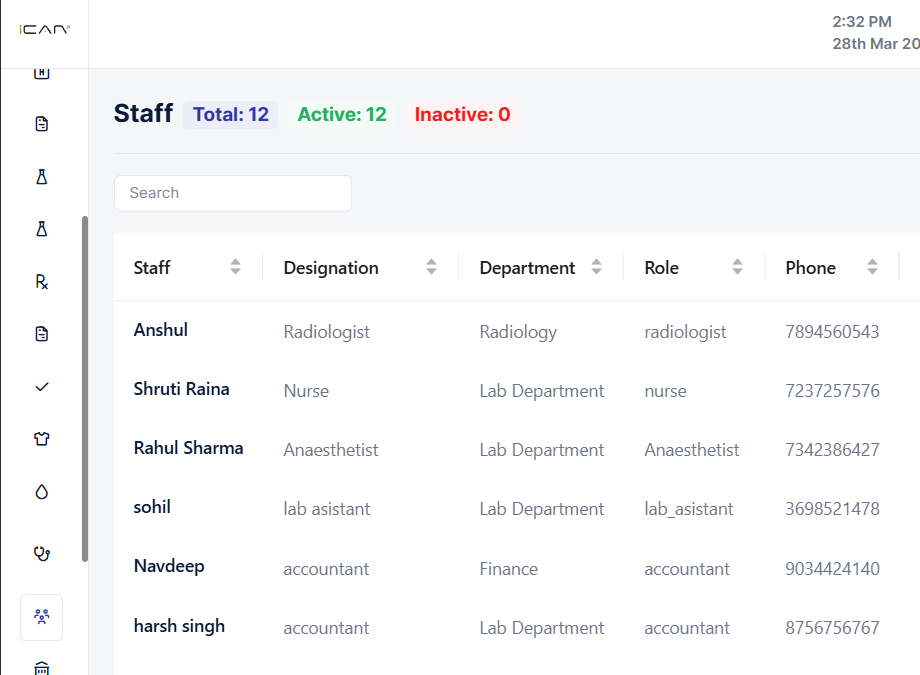Click the ICAN logo
This screenshot has height=675, width=920.
pyautogui.click(x=44, y=30)
